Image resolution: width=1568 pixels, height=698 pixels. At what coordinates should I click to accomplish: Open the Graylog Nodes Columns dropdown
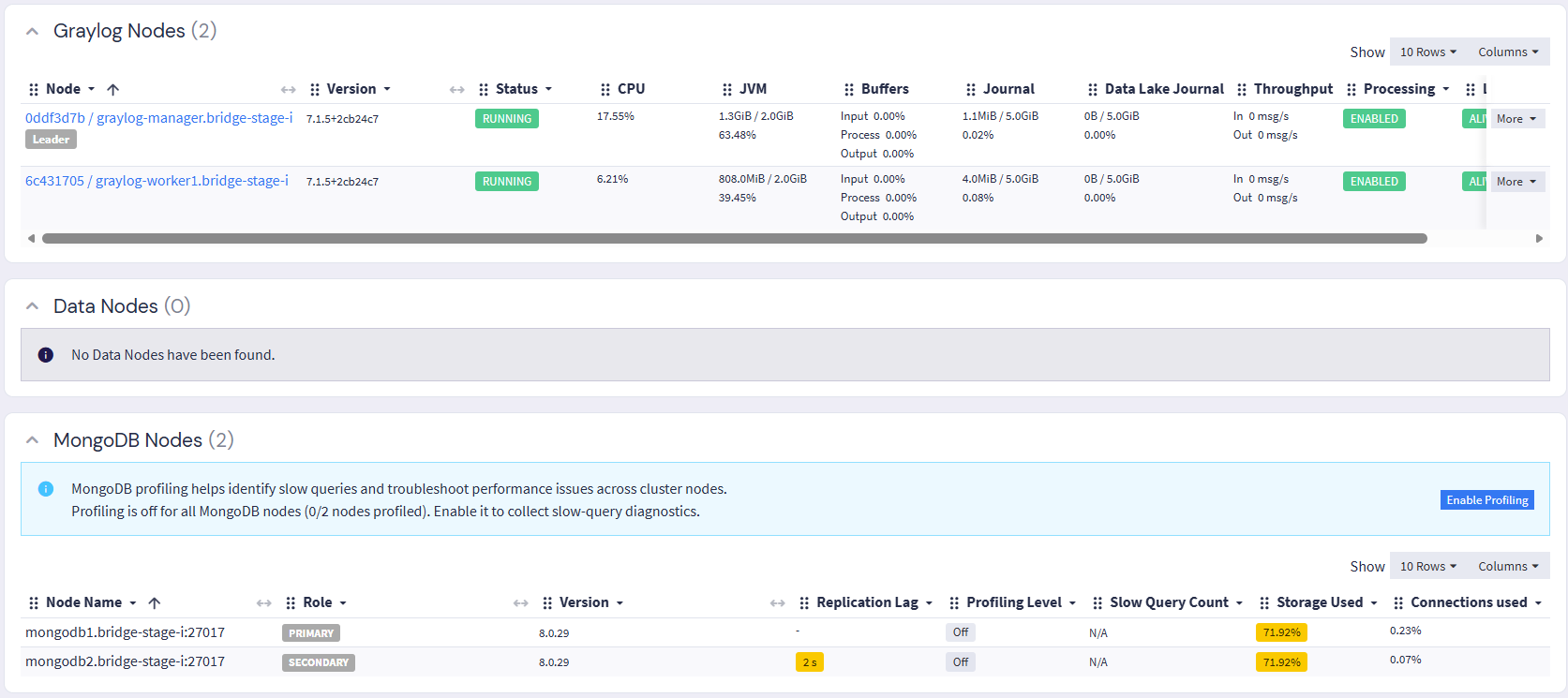point(1508,52)
